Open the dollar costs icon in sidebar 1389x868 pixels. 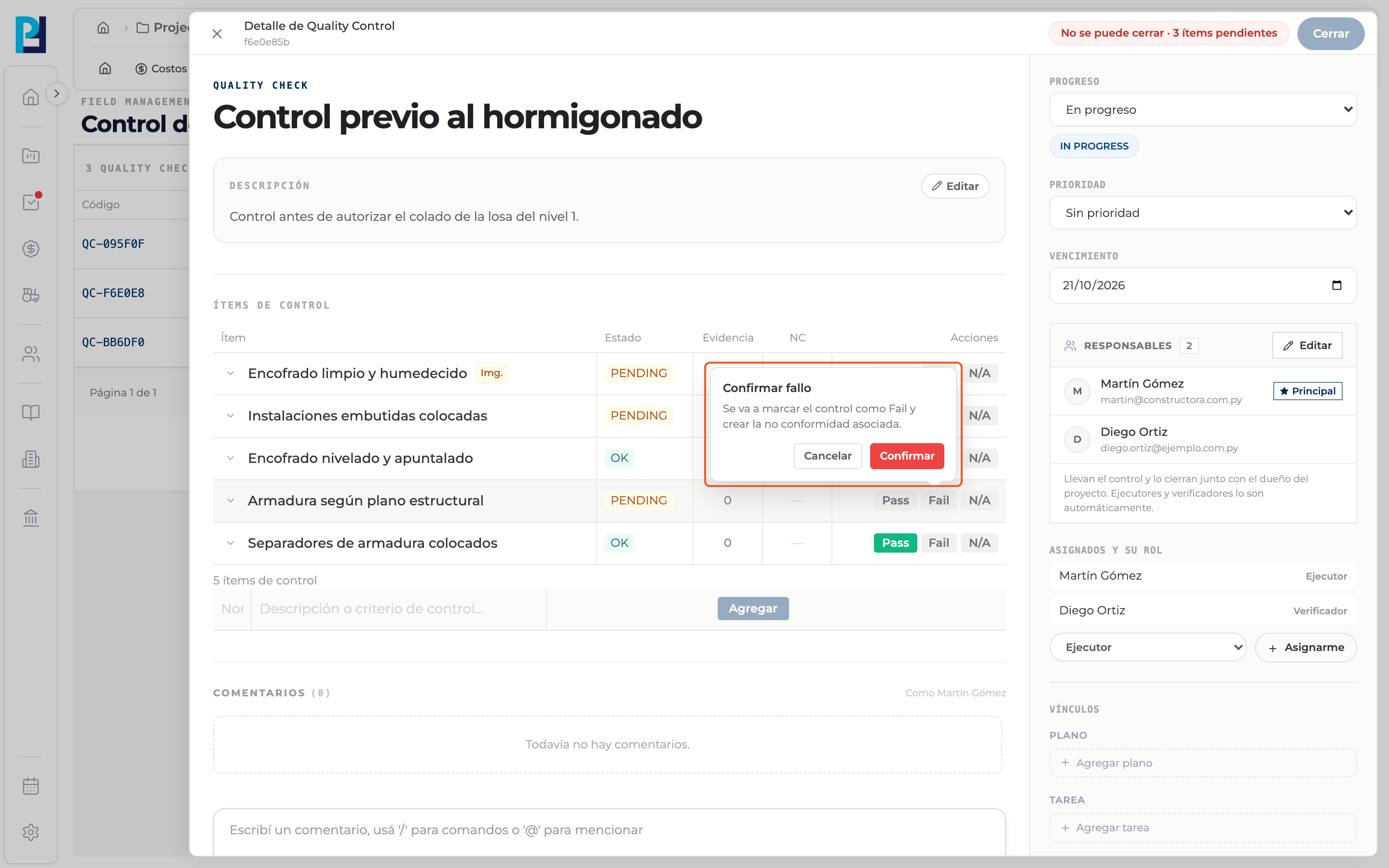31,248
